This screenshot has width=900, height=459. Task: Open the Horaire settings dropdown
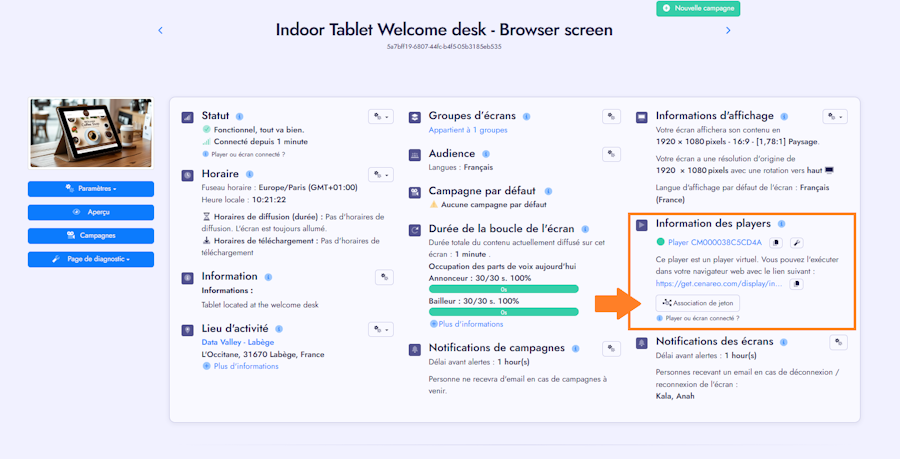click(x=381, y=174)
